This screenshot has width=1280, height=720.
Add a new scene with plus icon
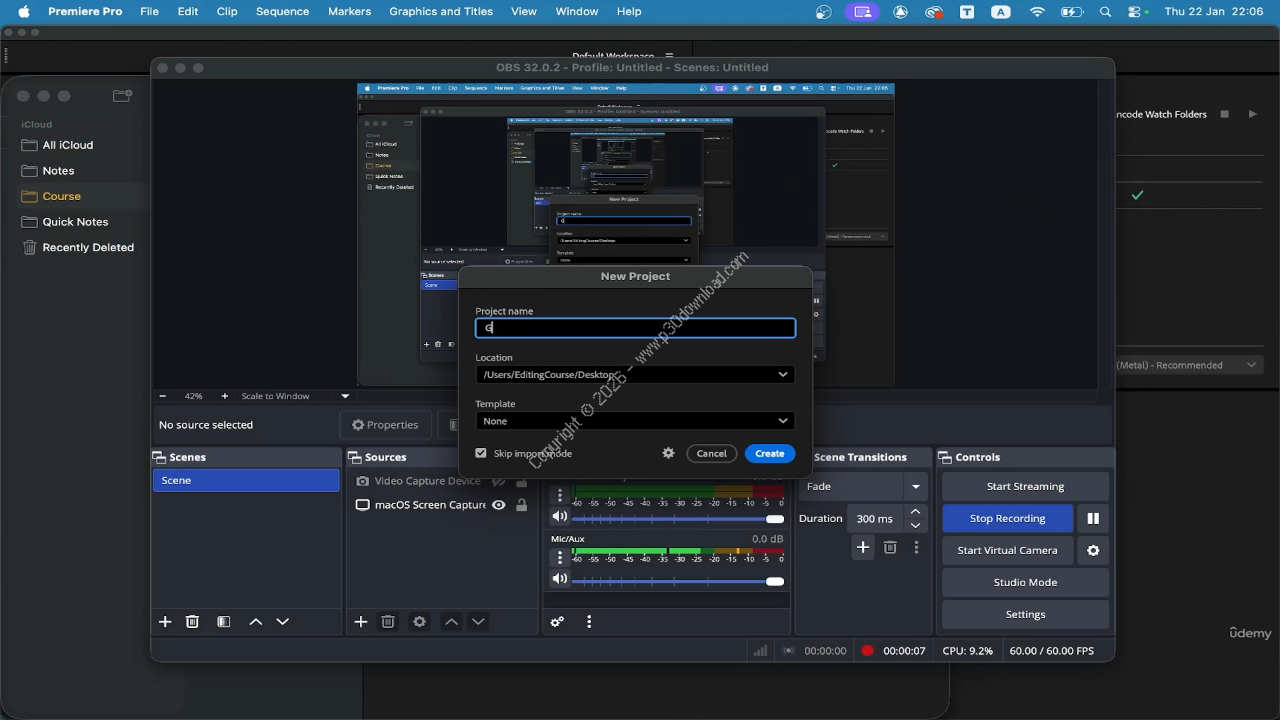pyautogui.click(x=165, y=621)
